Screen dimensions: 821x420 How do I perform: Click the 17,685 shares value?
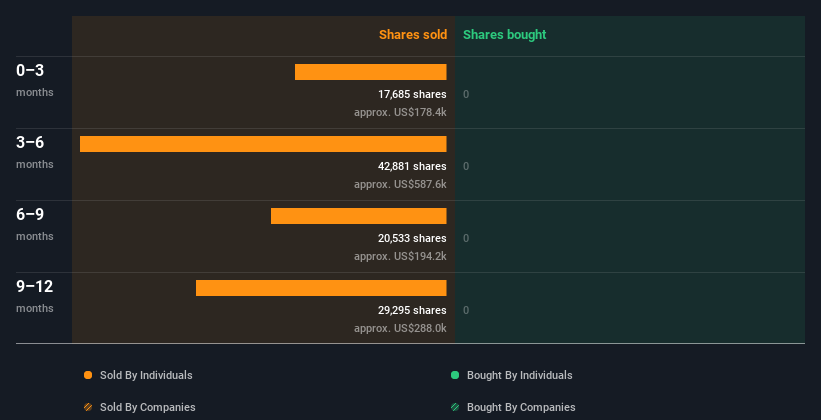tap(412, 94)
